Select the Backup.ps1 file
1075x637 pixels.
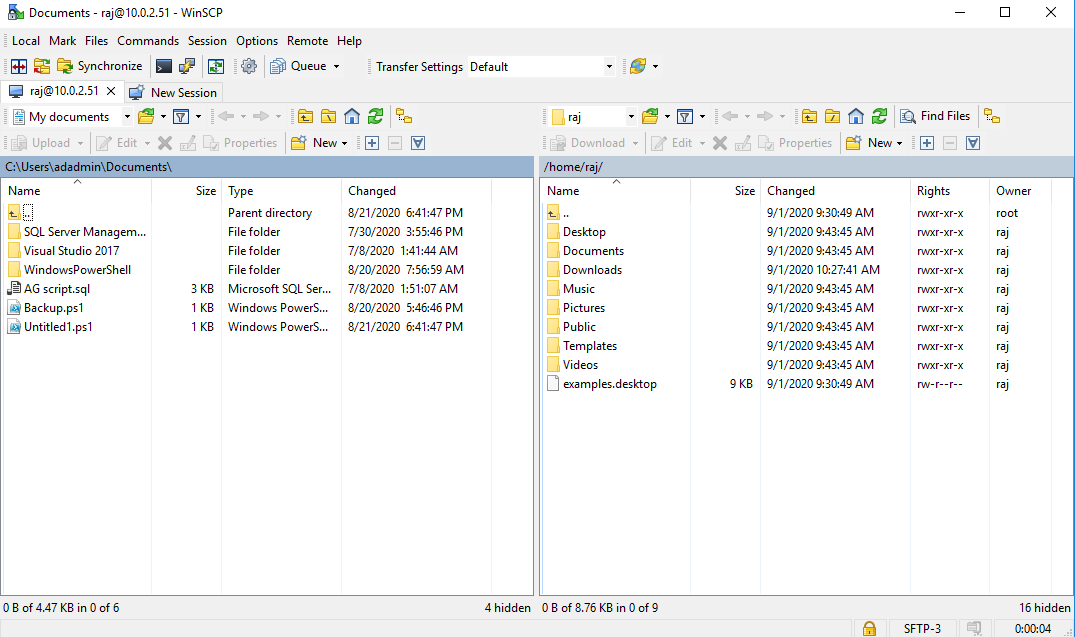click(53, 308)
